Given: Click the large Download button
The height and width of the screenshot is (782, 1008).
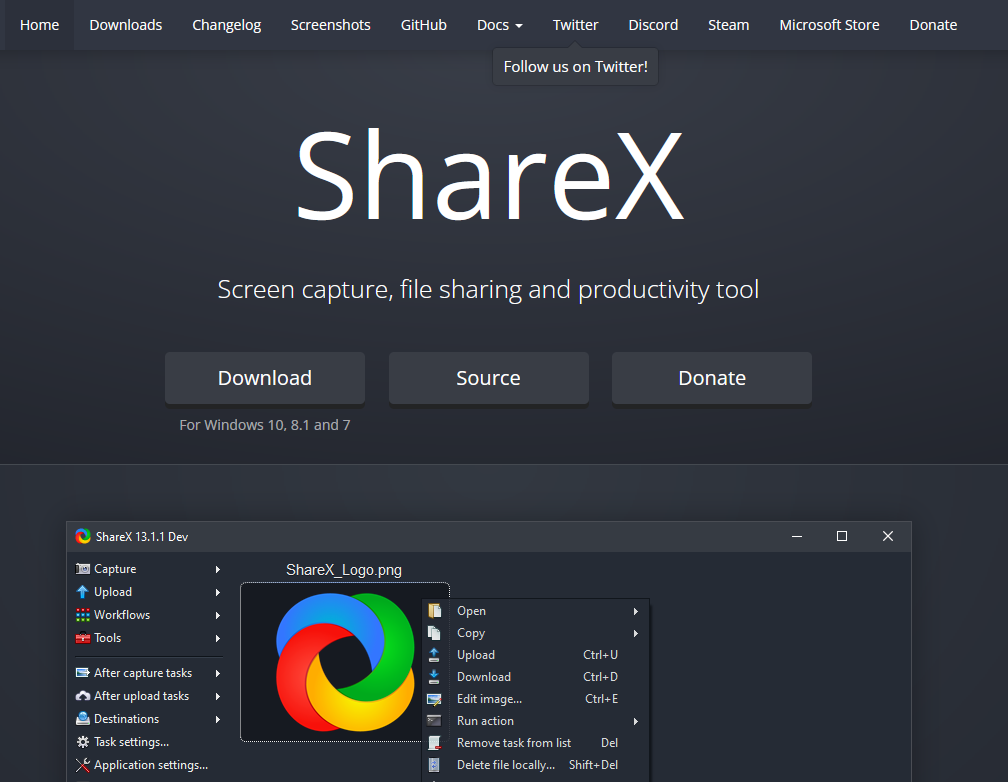Looking at the screenshot, I should [x=265, y=377].
